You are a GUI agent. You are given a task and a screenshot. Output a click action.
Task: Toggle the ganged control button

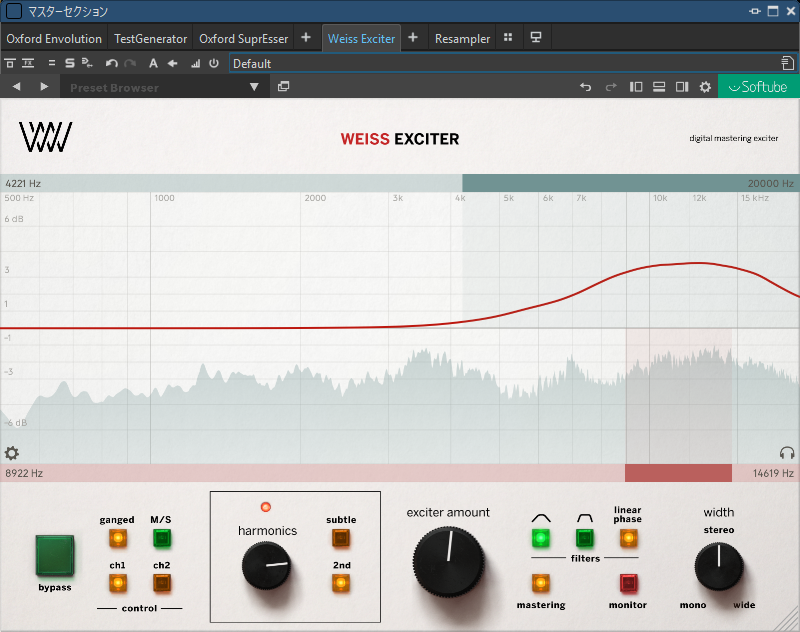[x=117, y=538]
